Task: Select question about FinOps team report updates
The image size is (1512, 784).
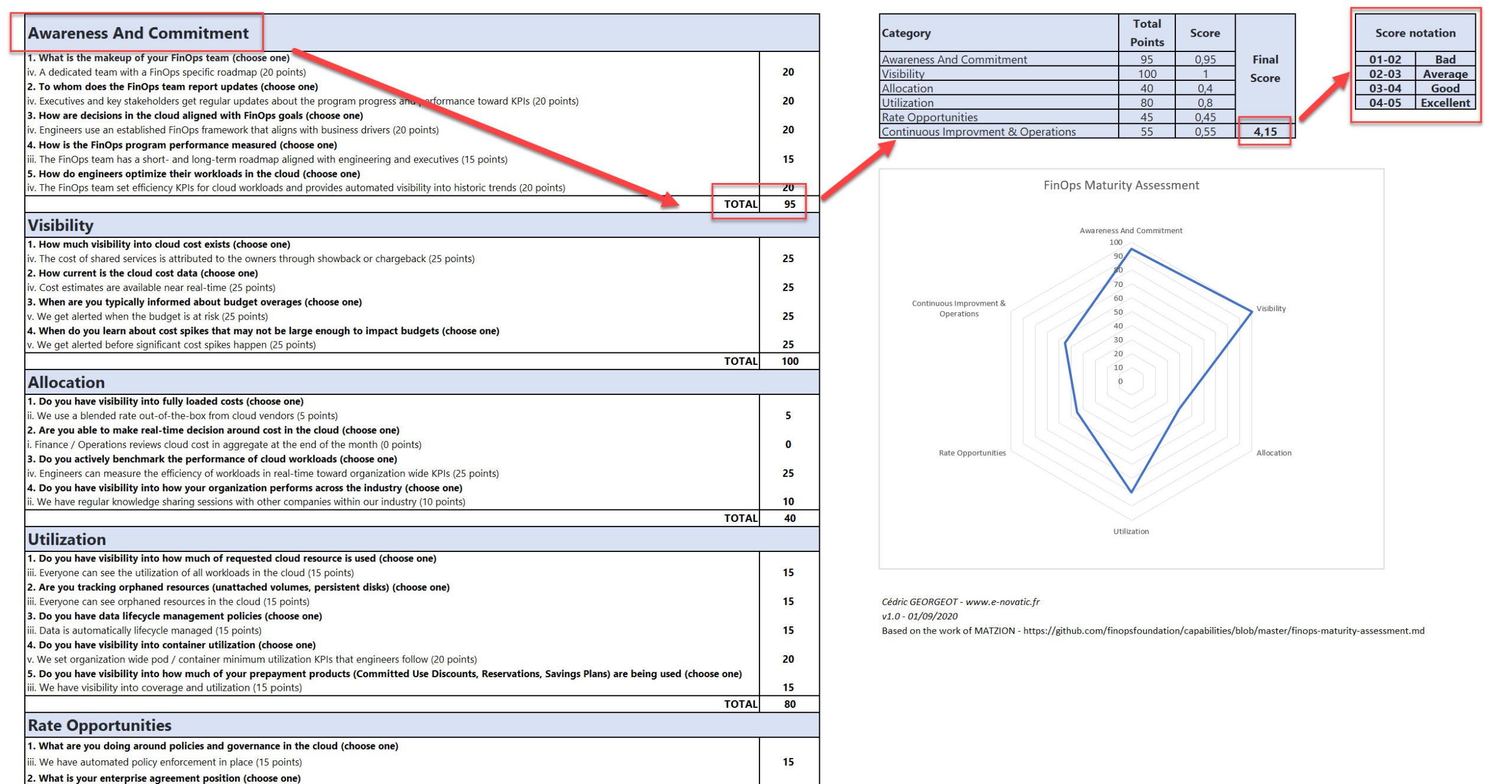Action: coord(172,87)
